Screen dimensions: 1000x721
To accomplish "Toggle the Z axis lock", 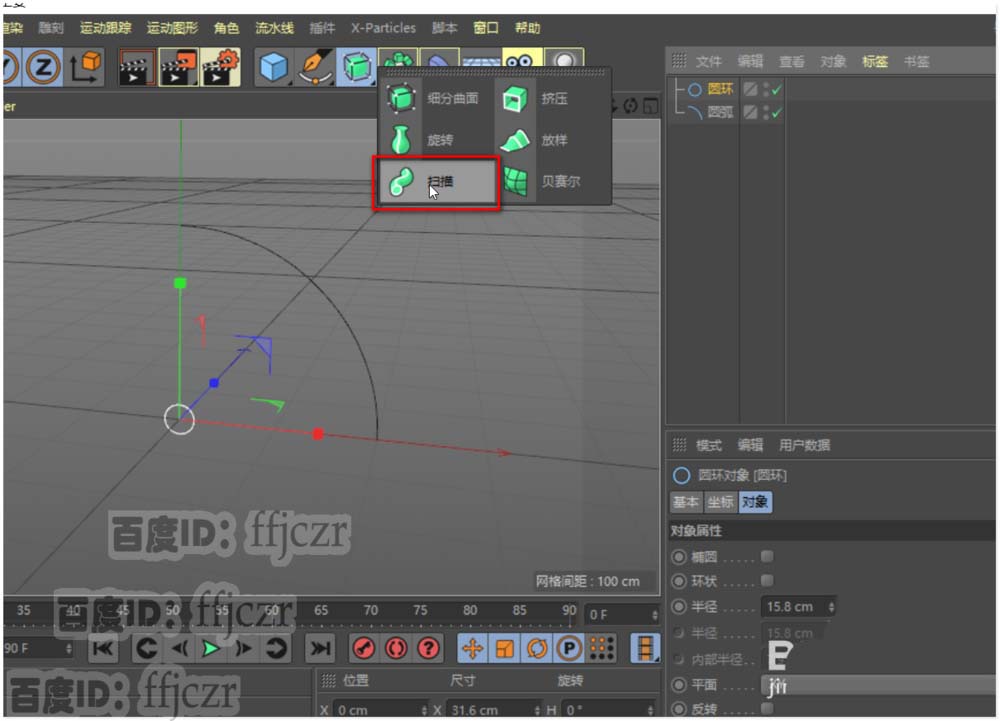I will (x=43, y=67).
